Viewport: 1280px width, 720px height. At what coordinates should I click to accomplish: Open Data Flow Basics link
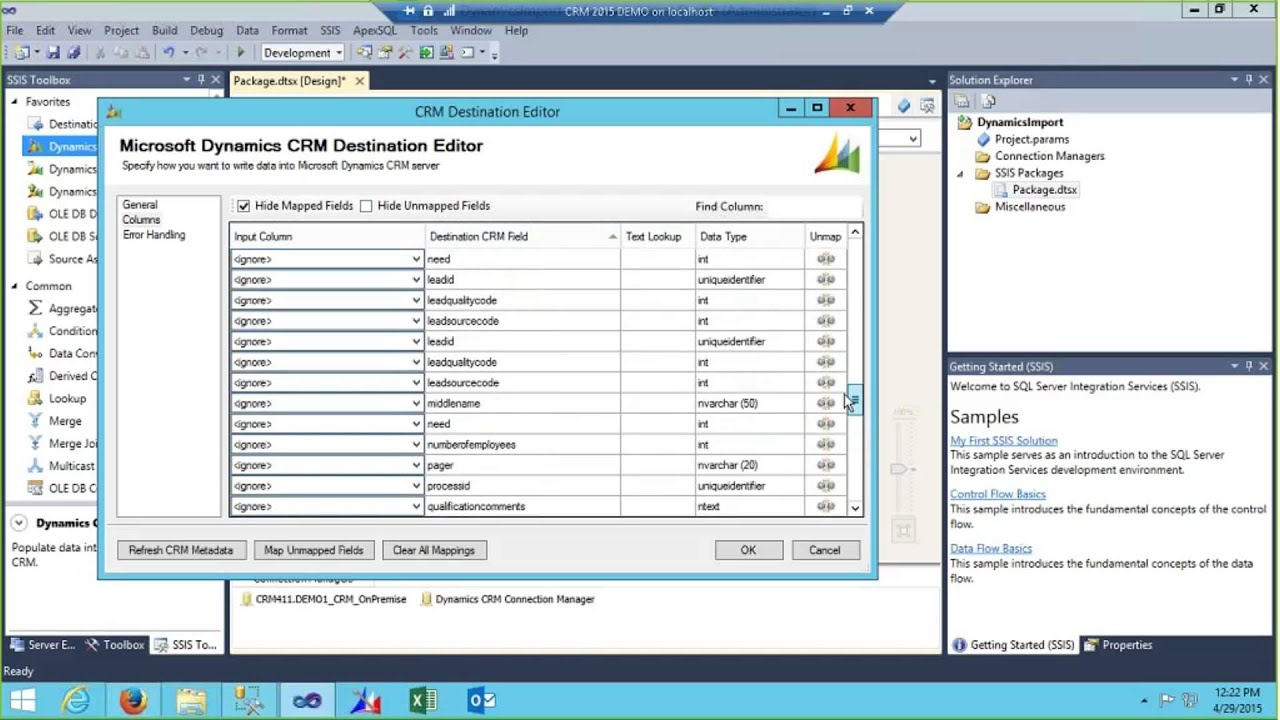pos(991,549)
